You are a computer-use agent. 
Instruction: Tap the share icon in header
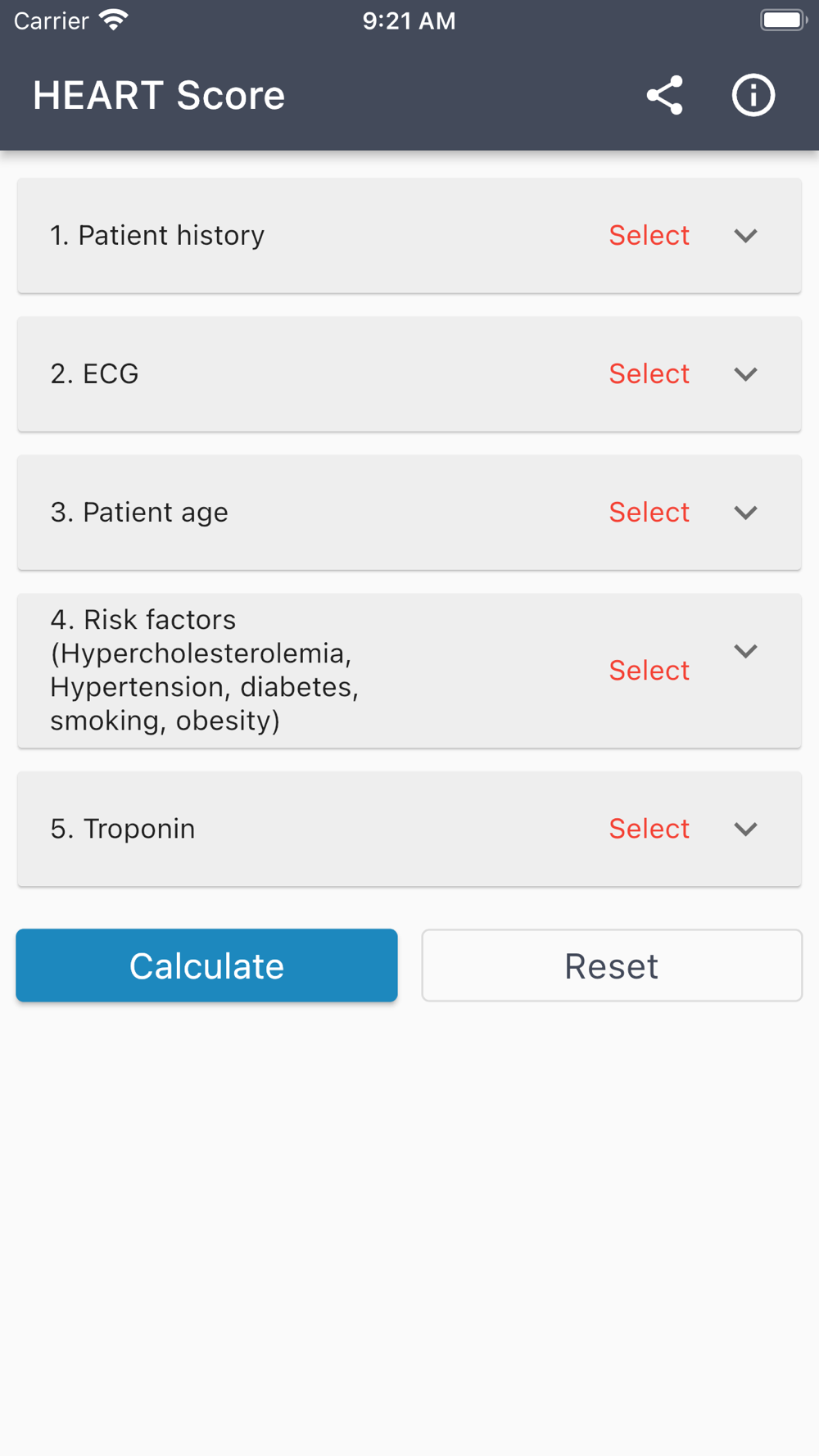[664, 95]
